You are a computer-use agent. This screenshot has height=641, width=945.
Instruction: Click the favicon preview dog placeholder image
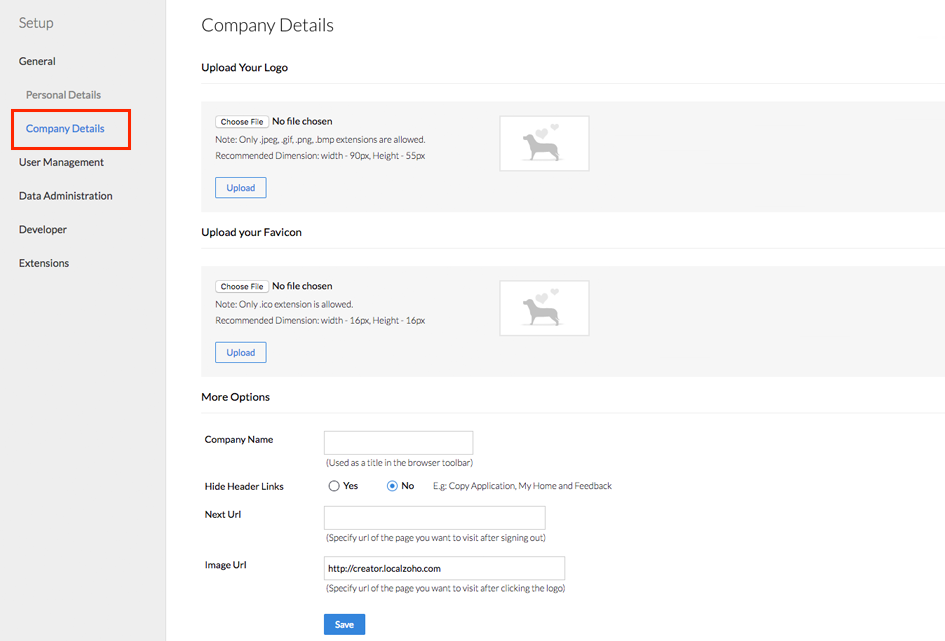pyautogui.click(x=544, y=308)
